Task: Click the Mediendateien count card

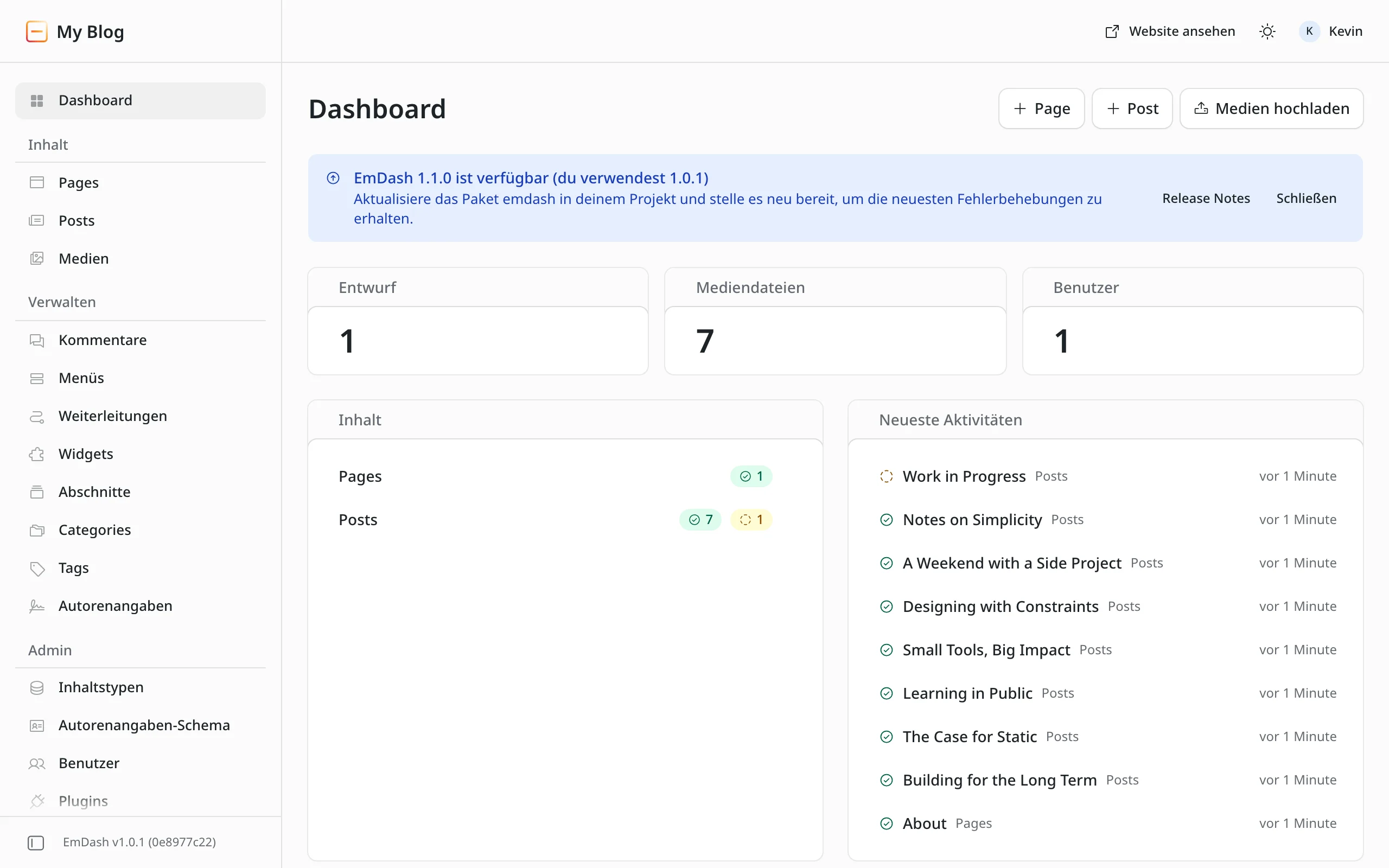Action: [x=834, y=321]
